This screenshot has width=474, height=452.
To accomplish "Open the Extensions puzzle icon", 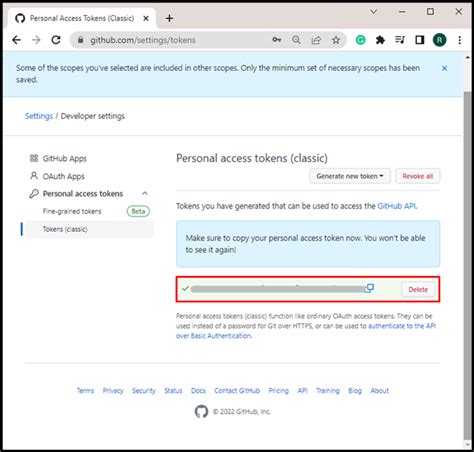I will 380,40.
